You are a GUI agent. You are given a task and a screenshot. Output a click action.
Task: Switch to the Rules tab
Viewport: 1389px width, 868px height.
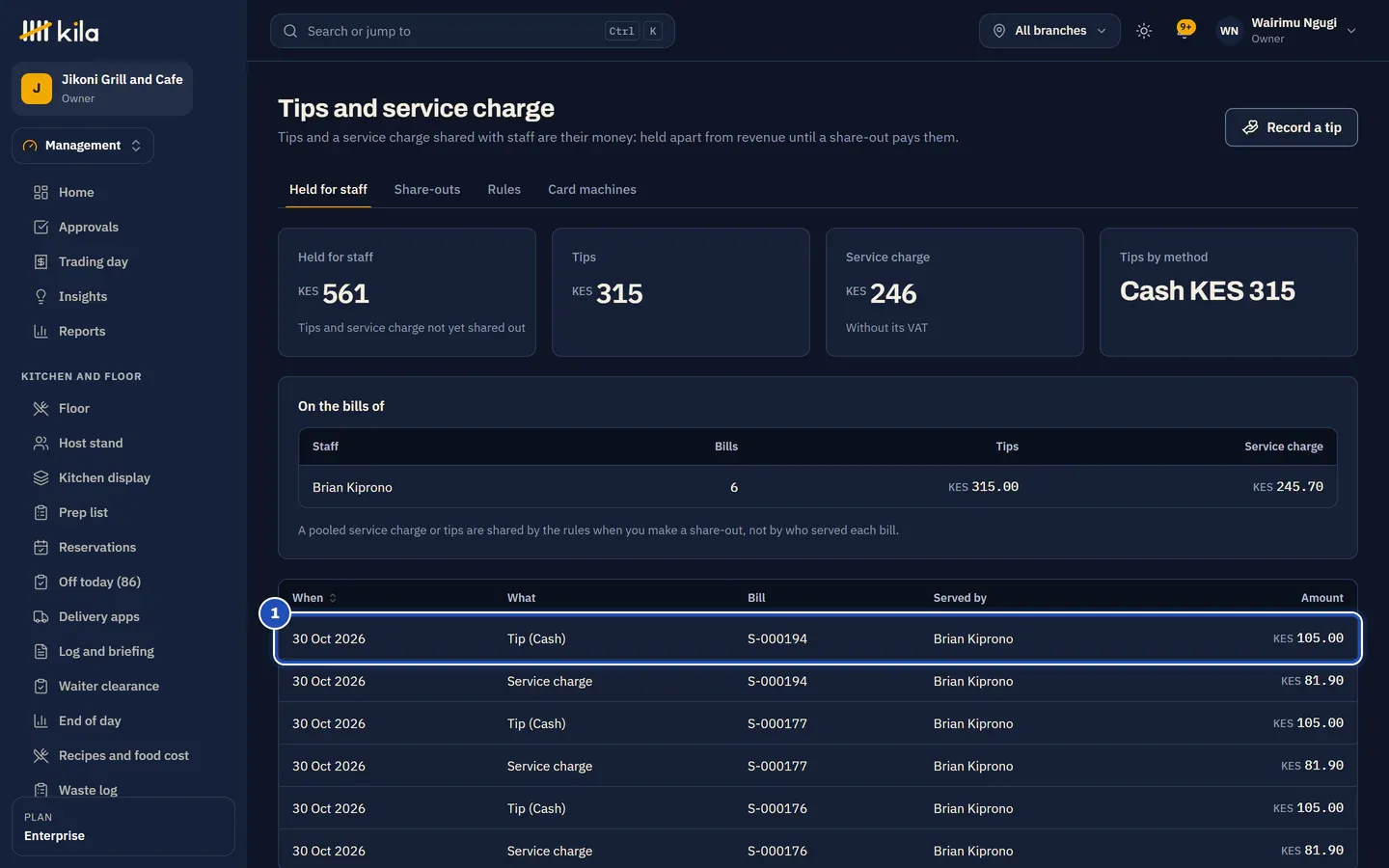504,189
